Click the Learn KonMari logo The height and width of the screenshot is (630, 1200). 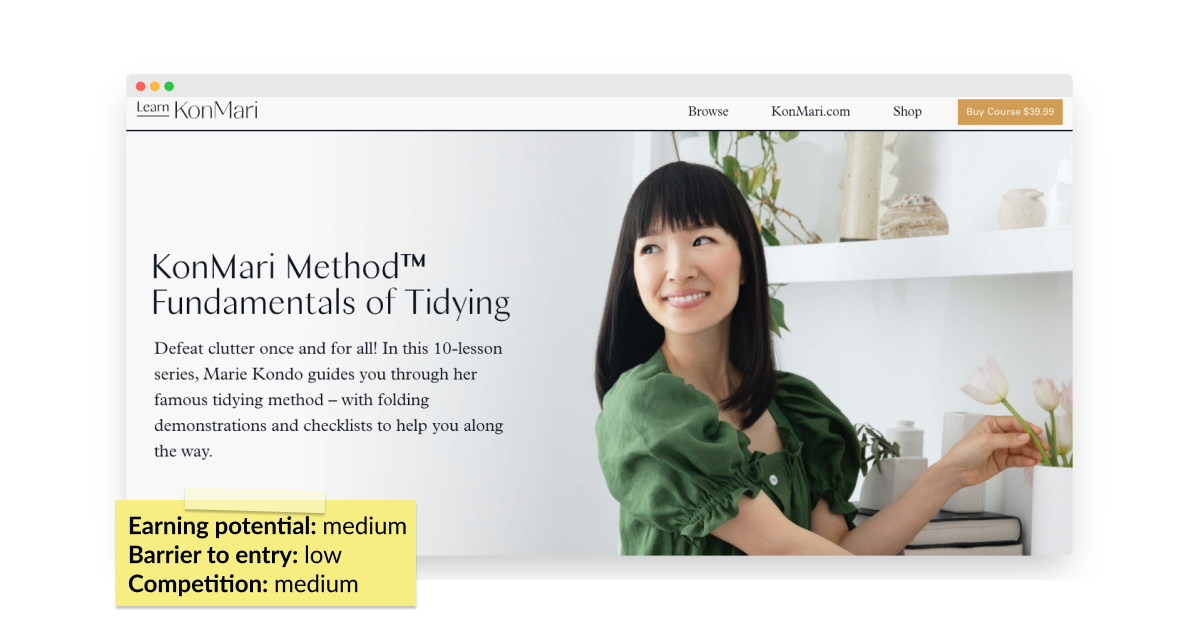pos(197,110)
